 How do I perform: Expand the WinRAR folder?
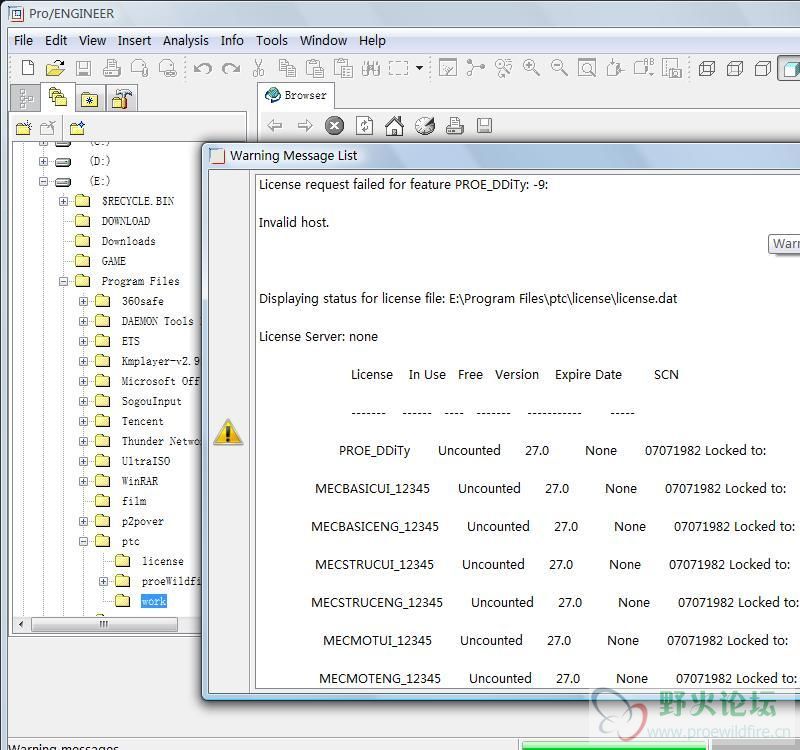pyautogui.click(x=83, y=481)
